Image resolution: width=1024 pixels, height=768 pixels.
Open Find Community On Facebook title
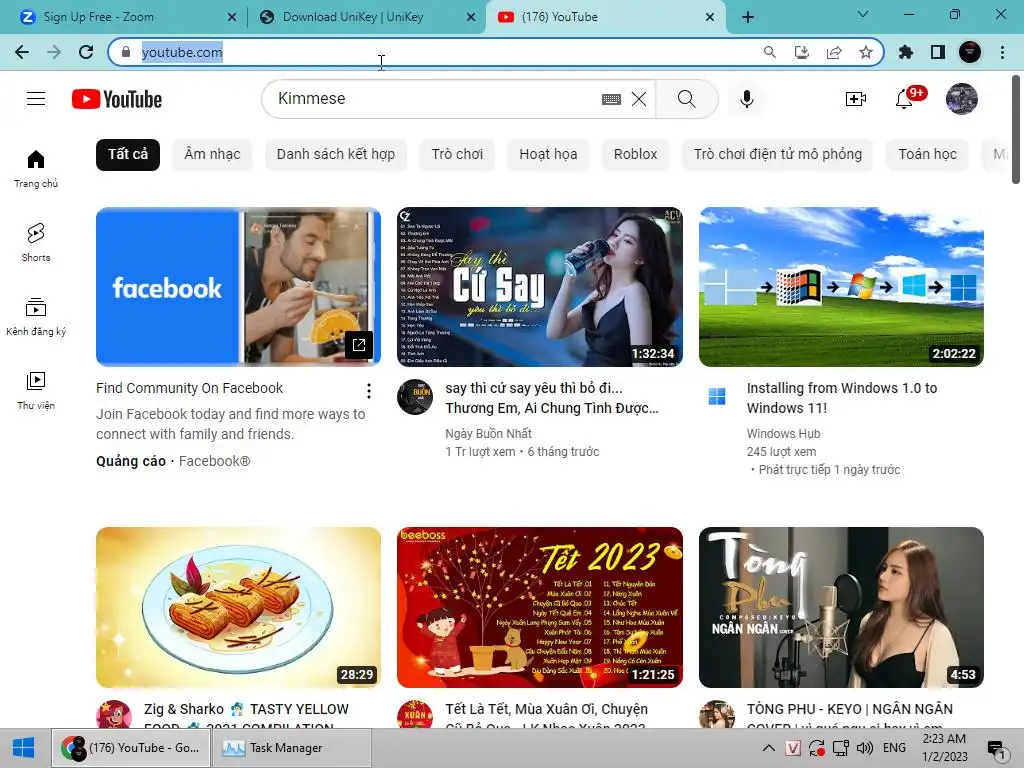pos(189,388)
